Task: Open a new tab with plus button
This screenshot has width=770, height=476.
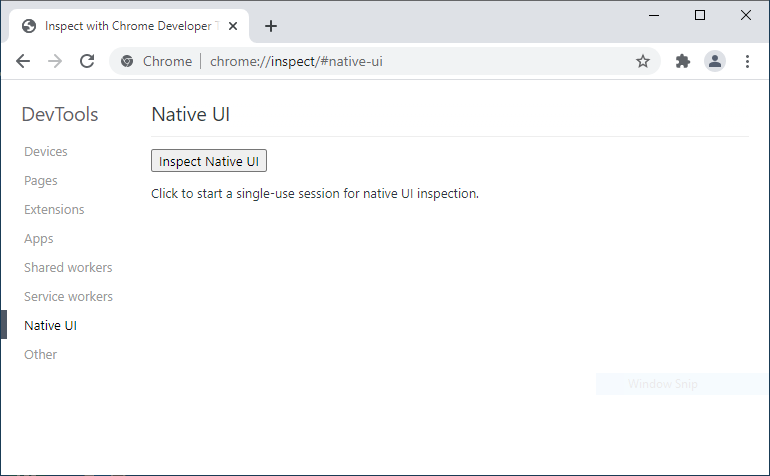Action: (x=271, y=26)
